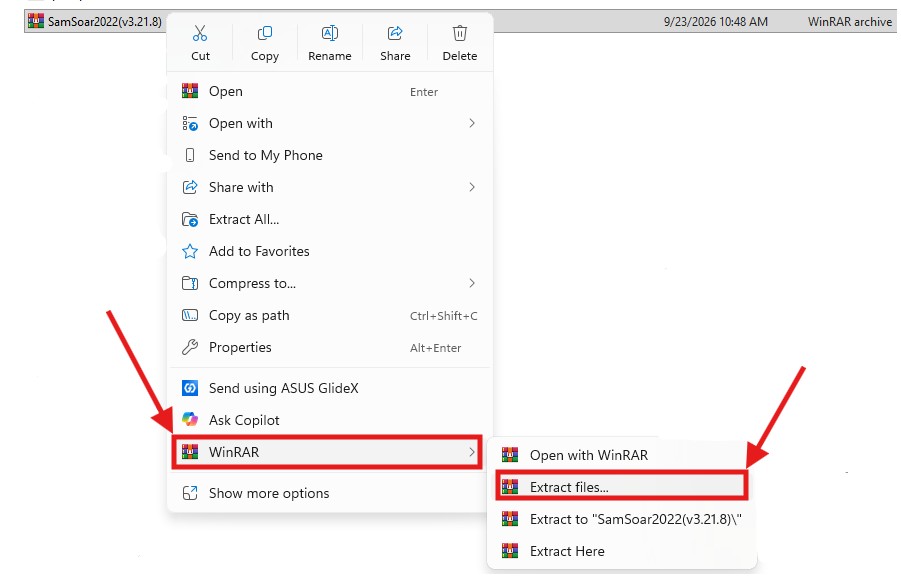Open Properties from context menu
Image resolution: width=901 pixels, height=584 pixels.
[330, 347]
